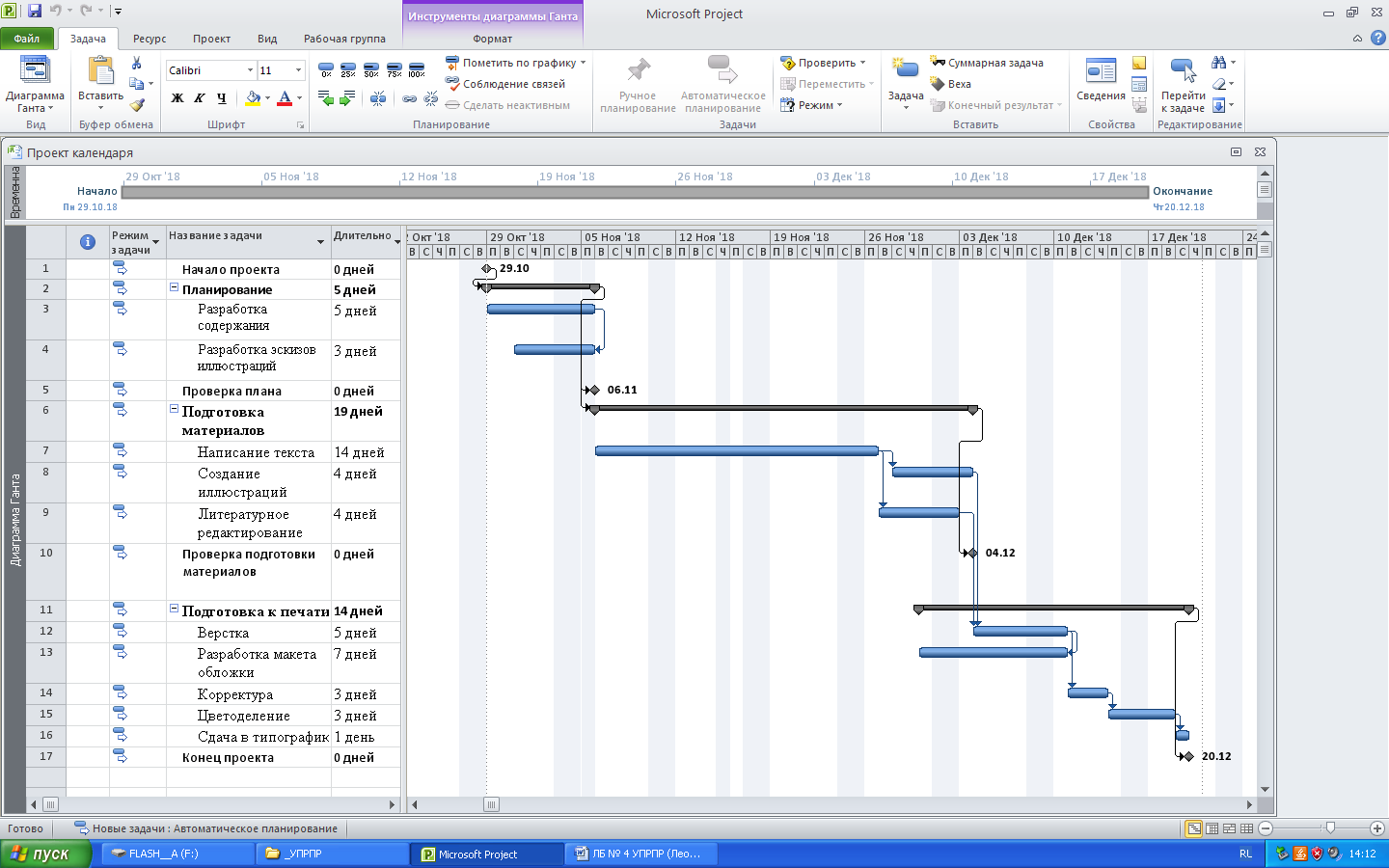Select row number 17 header
The image size is (1389, 868).
pos(46,757)
